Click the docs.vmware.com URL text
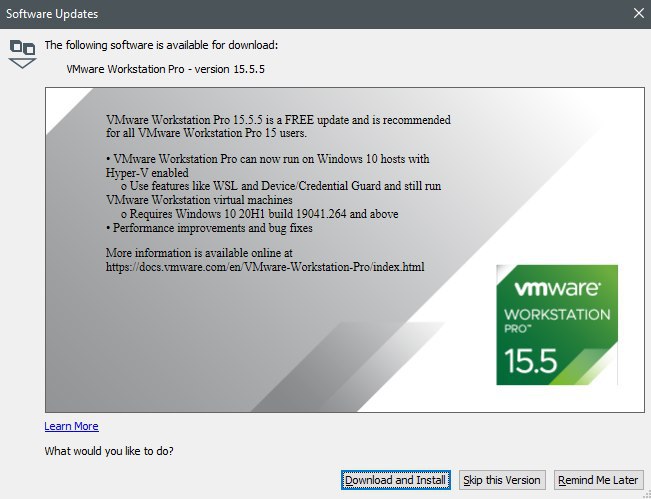 265,267
